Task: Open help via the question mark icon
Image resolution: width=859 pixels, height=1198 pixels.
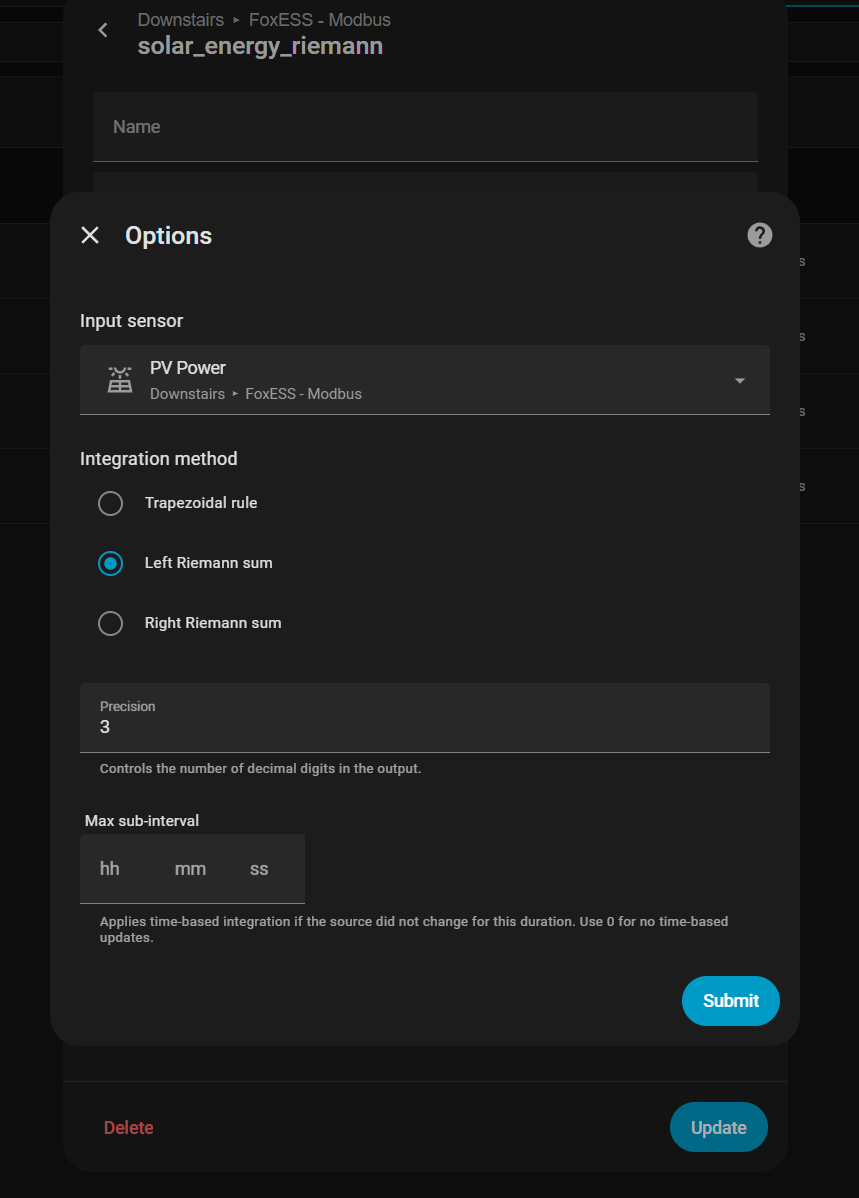Action: (x=759, y=235)
